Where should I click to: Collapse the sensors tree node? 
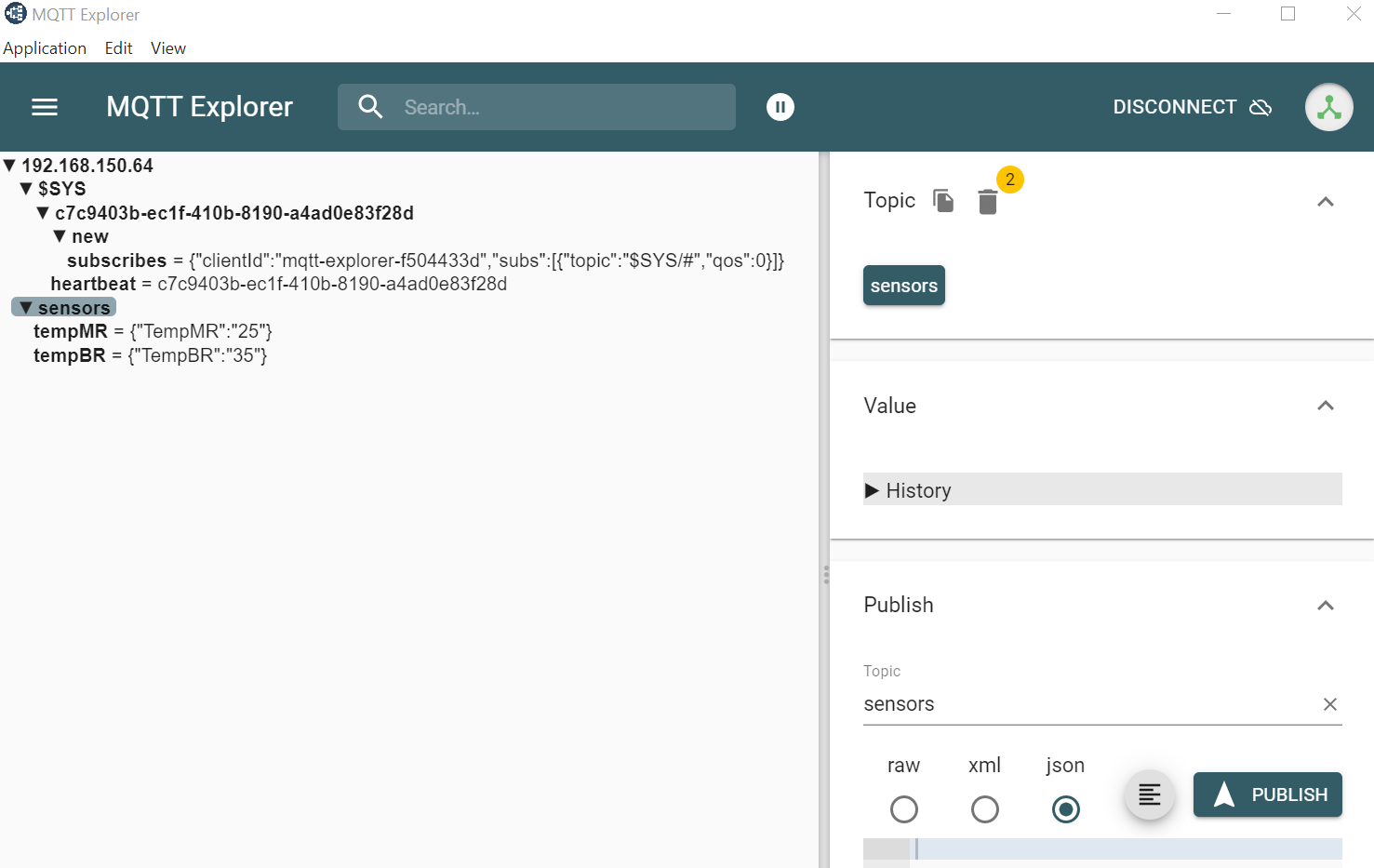coord(26,308)
